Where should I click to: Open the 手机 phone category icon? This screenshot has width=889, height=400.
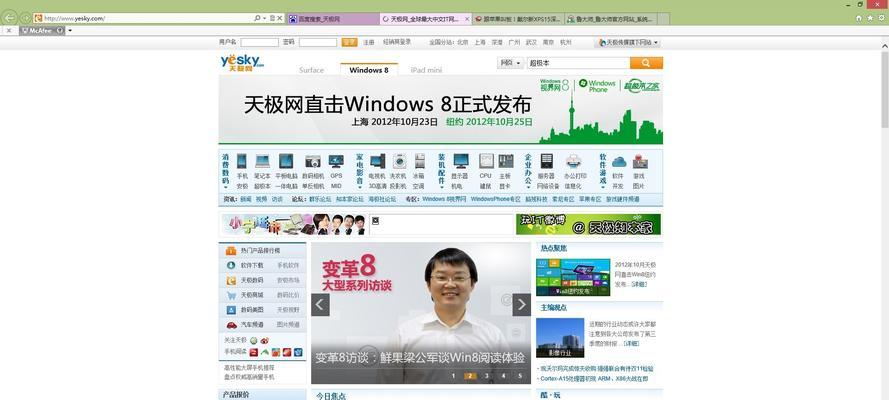pos(242,161)
